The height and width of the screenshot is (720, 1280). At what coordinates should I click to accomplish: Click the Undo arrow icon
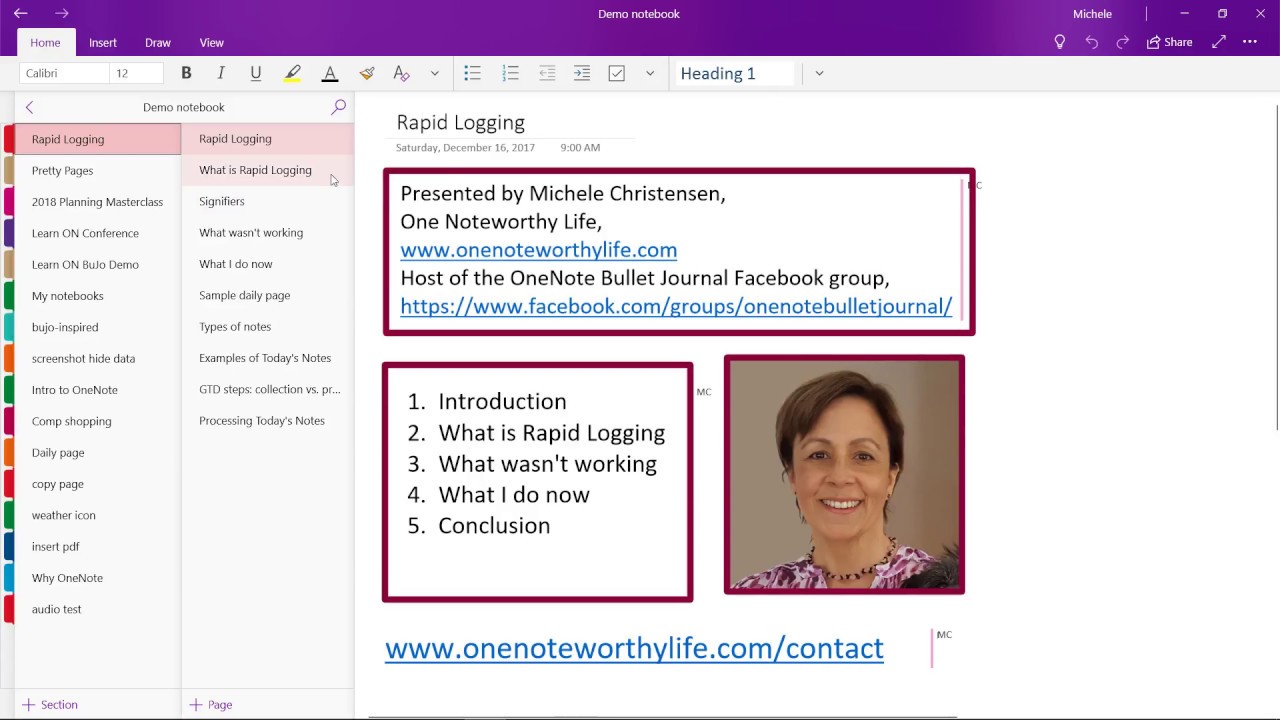click(x=1092, y=42)
